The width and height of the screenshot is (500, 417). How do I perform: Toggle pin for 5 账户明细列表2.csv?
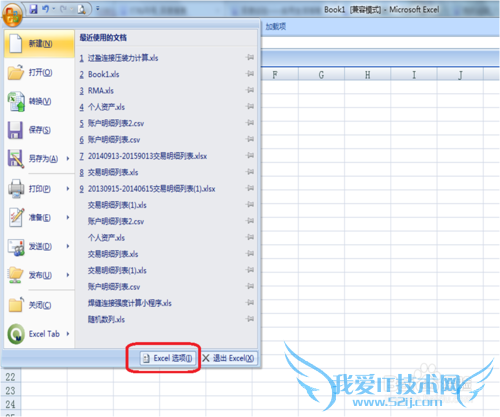pyautogui.click(x=250, y=123)
